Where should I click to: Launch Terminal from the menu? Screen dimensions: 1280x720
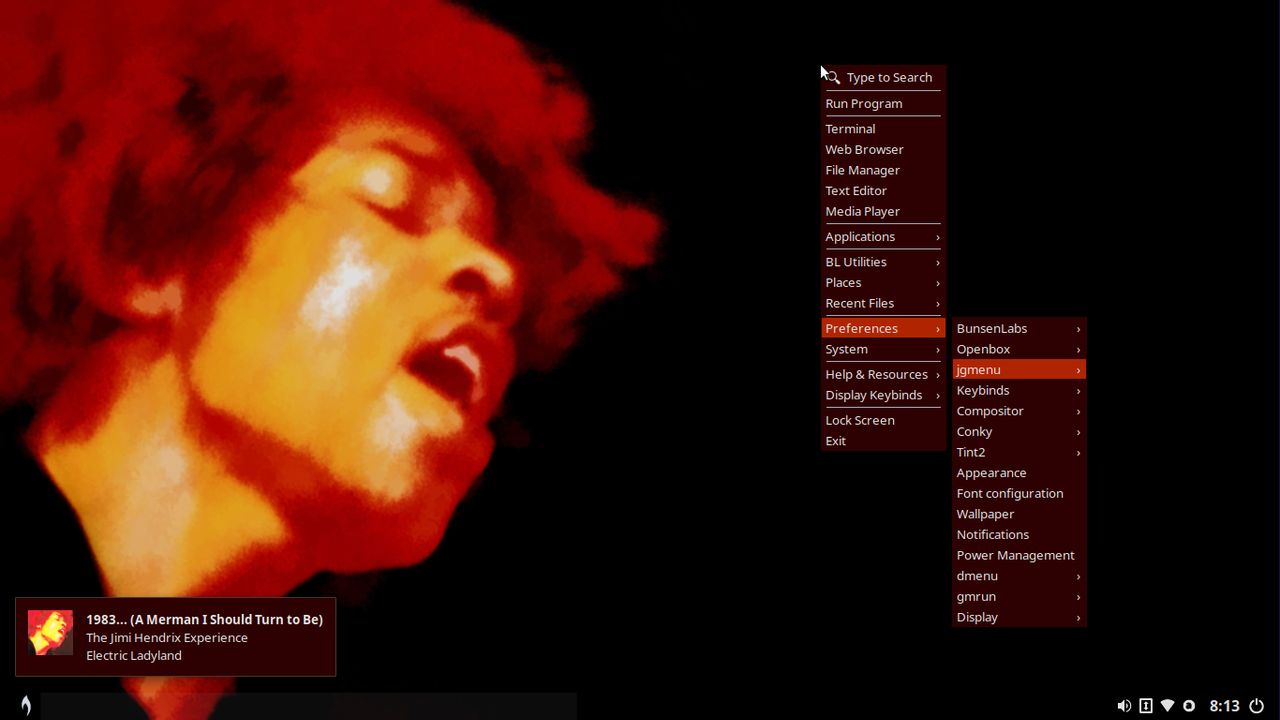point(883,128)
